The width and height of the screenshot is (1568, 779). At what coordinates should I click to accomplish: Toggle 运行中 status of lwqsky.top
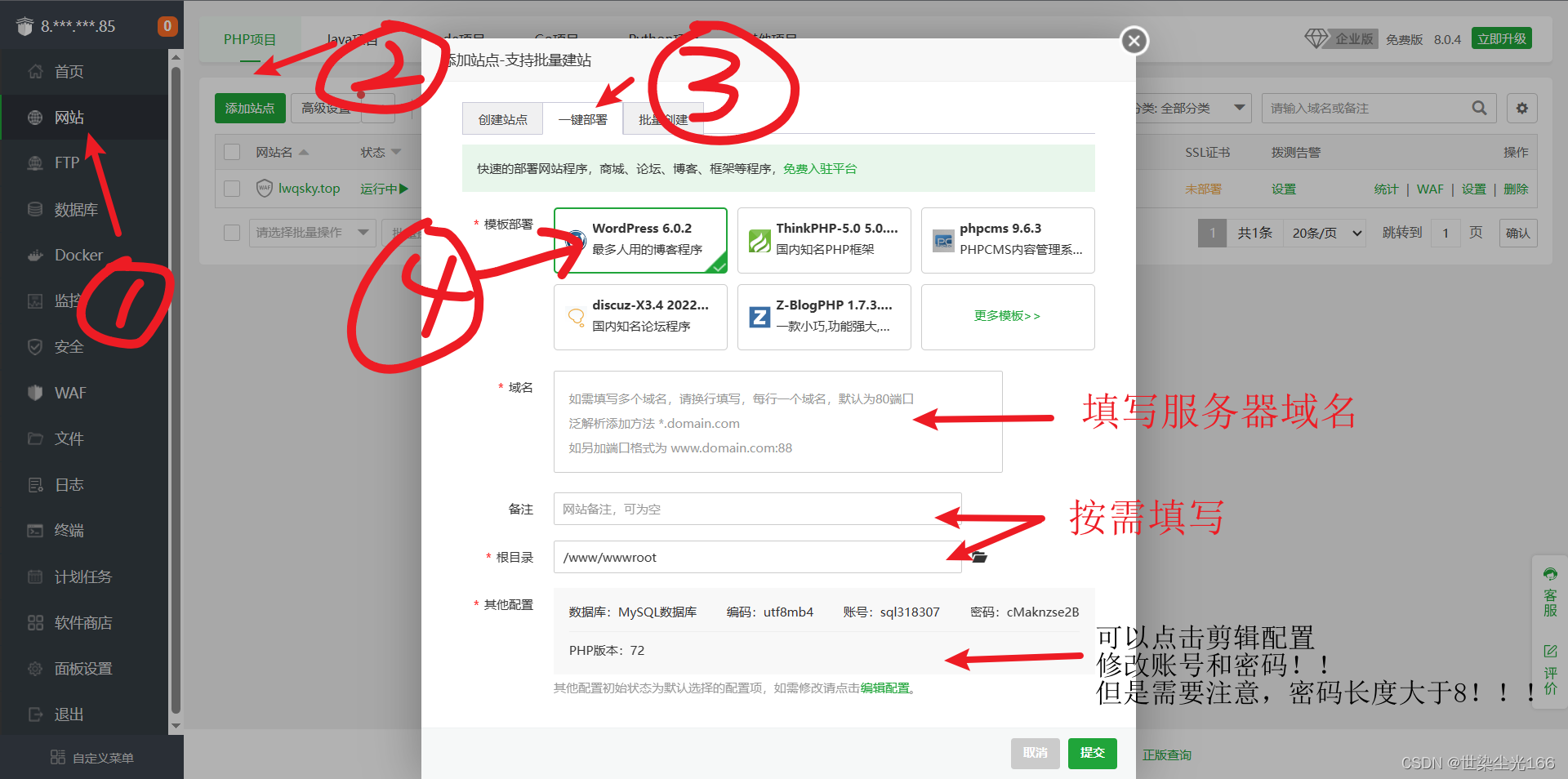click(385, 189)
